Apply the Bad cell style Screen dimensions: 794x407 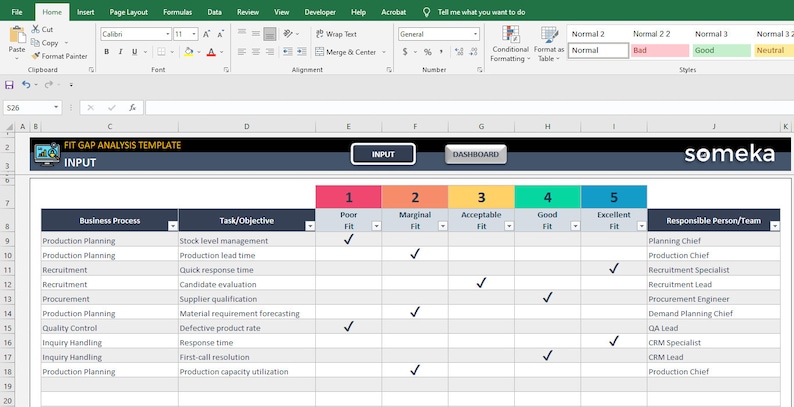[660, 51]
